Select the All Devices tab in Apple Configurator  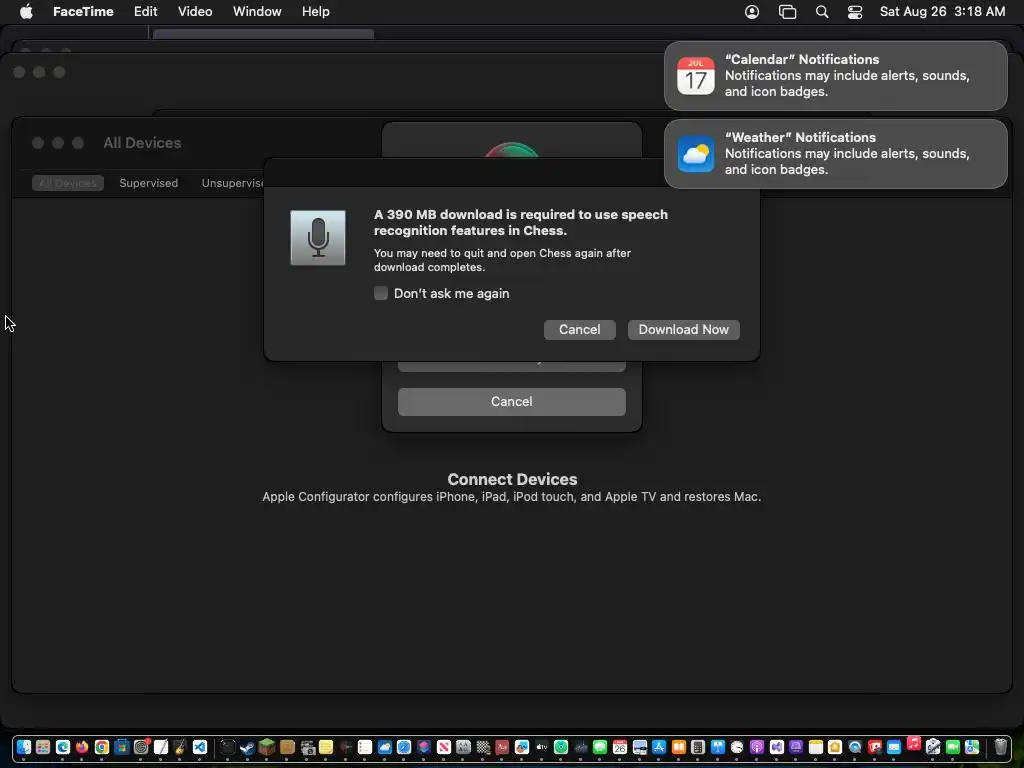pyautogui.click(x=67, y=183)
